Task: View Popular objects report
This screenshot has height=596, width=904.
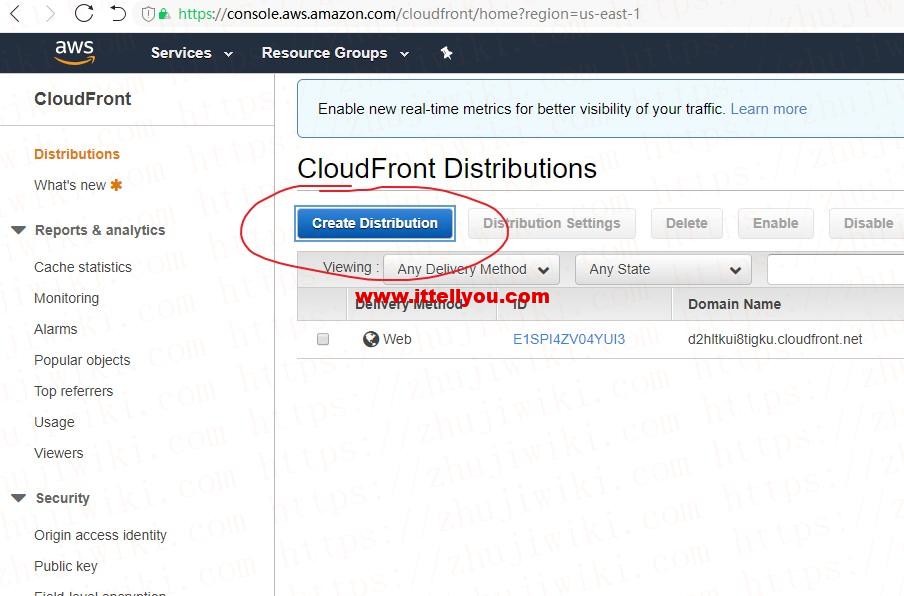Action: (x=82, y=360)
